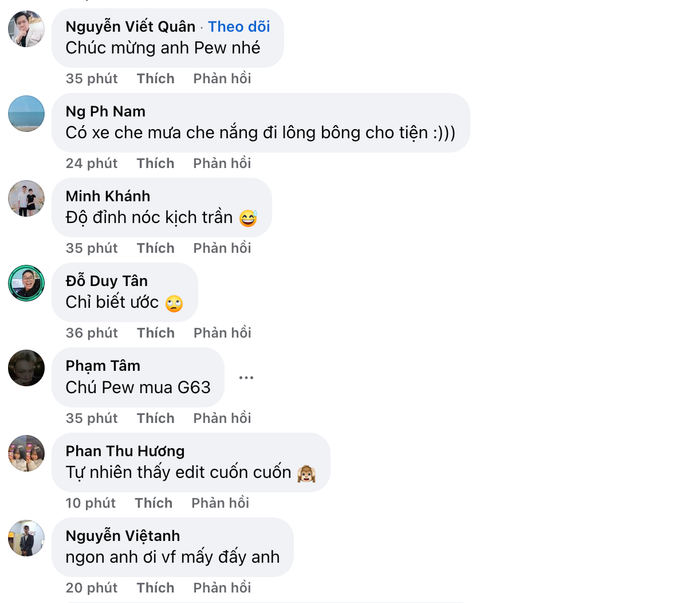Reply to Phan Thu Hương's comment

220,503
